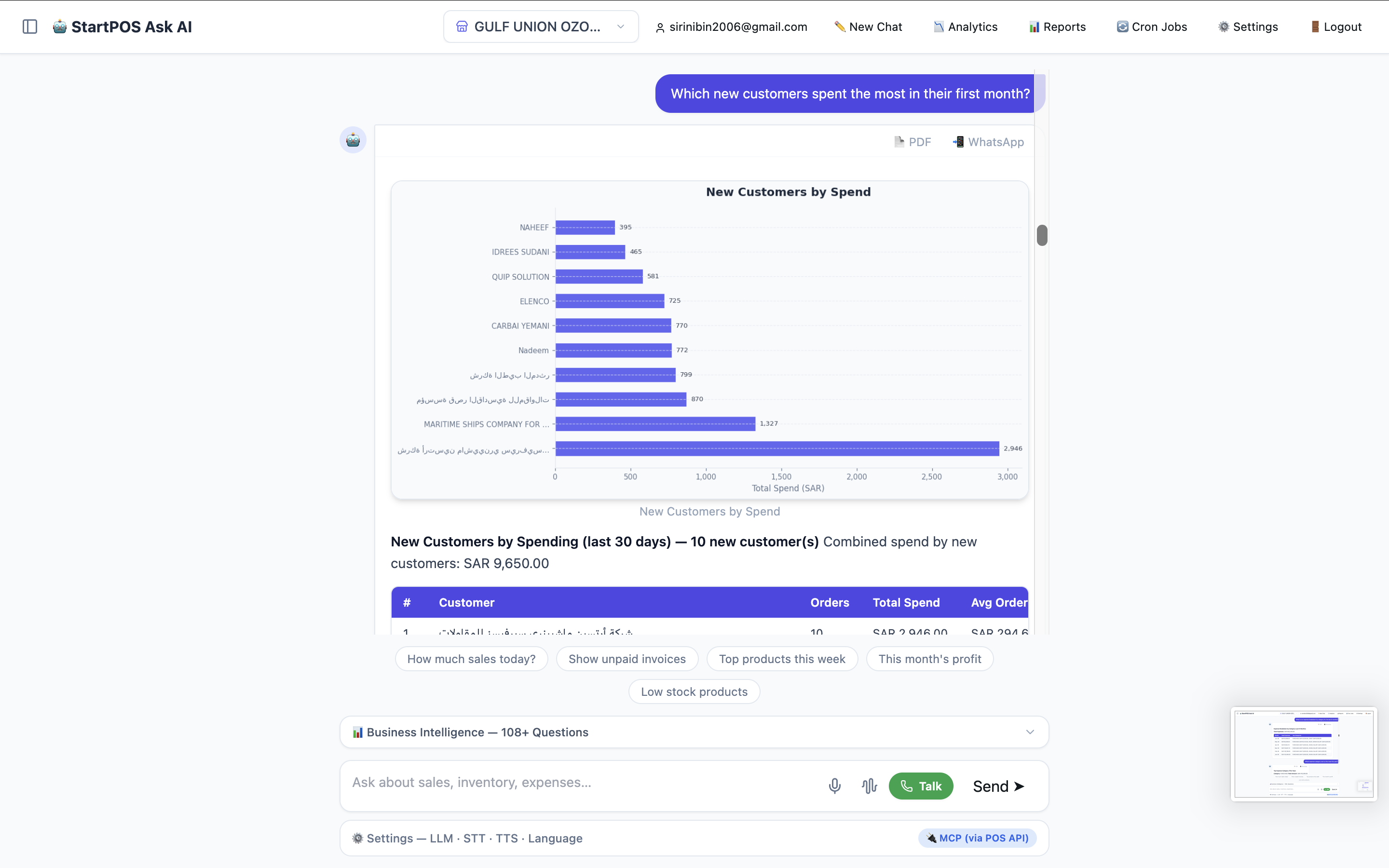
Task: Click the IDREES SUDANI chart label
Action: click(x=520, y=252)
